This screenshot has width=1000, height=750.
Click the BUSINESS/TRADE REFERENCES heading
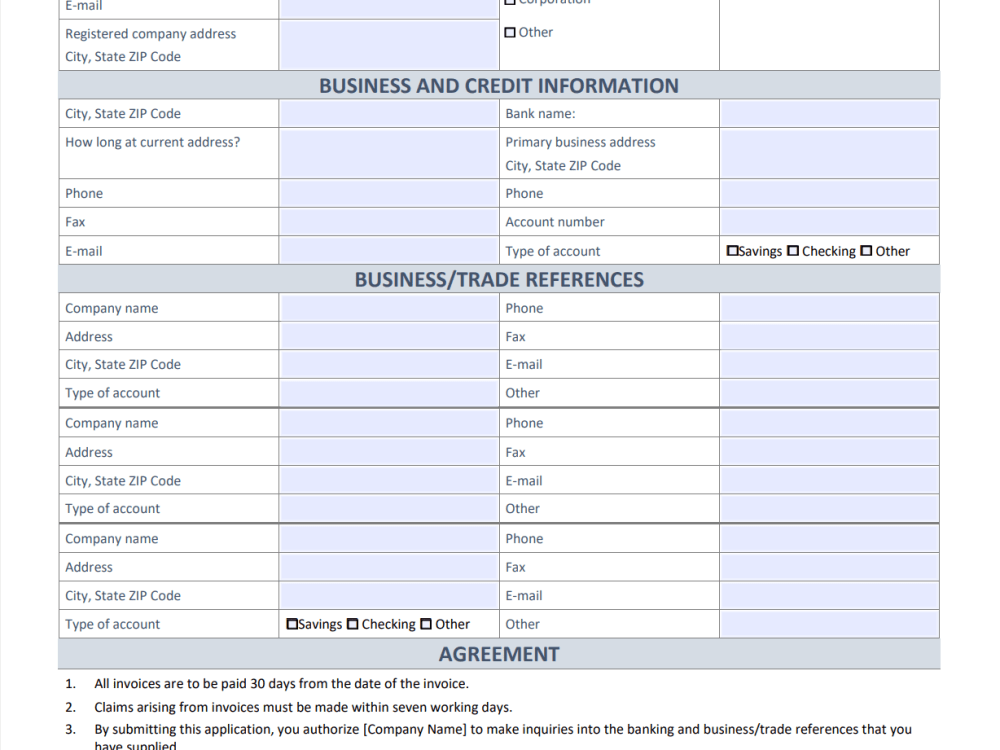coord(499,279)
